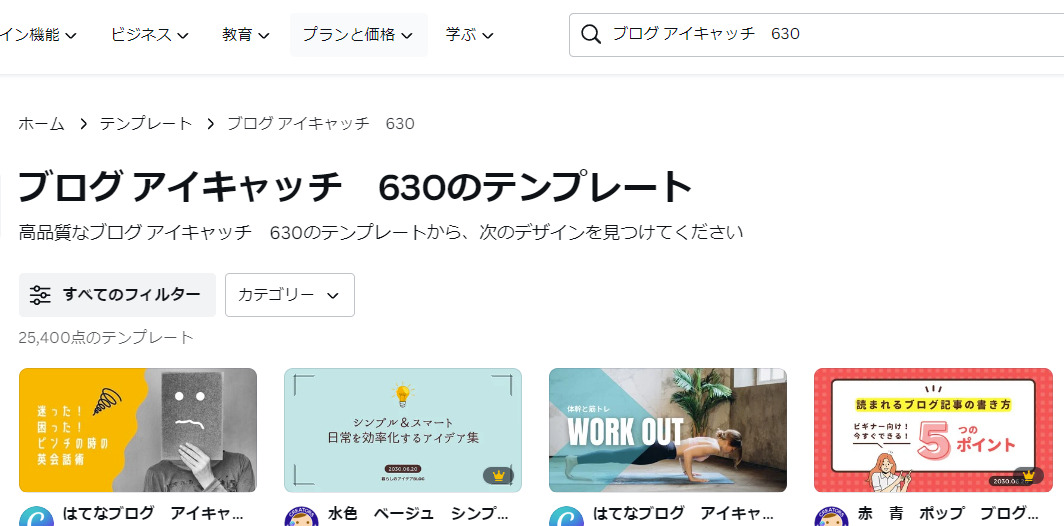Go to ホーム breadcrumb link
Viewport: 1064px width, 526px height.
(x=41, y=124)
